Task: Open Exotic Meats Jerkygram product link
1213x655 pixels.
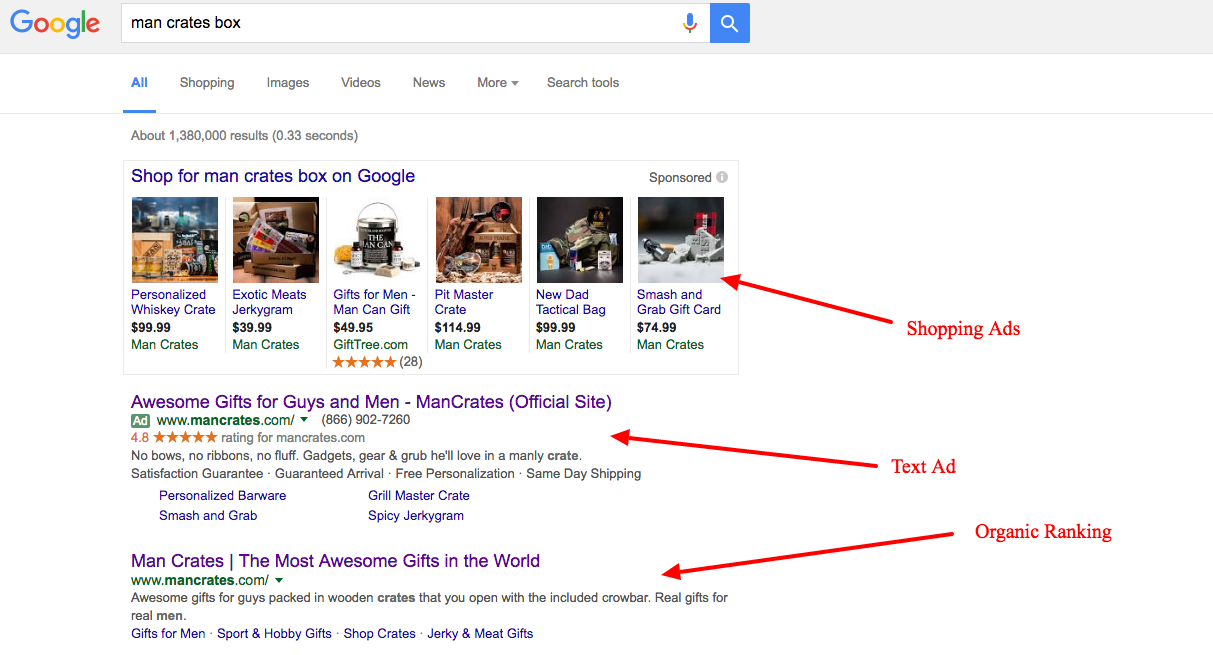Action: [x=270, y=302]
